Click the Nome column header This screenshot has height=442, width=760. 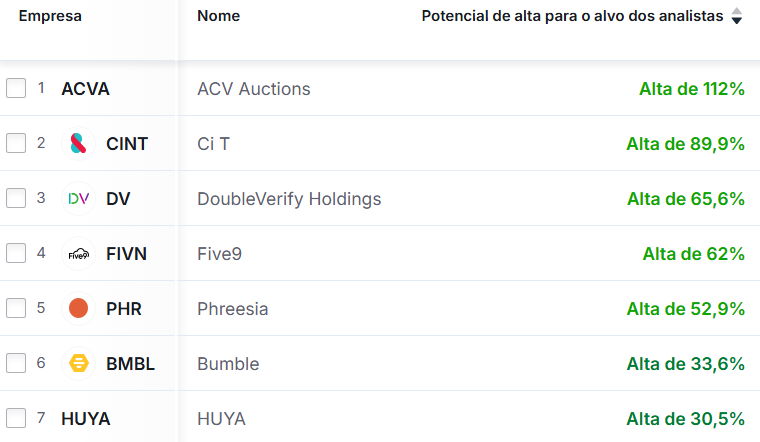click(x=218, y=16)
